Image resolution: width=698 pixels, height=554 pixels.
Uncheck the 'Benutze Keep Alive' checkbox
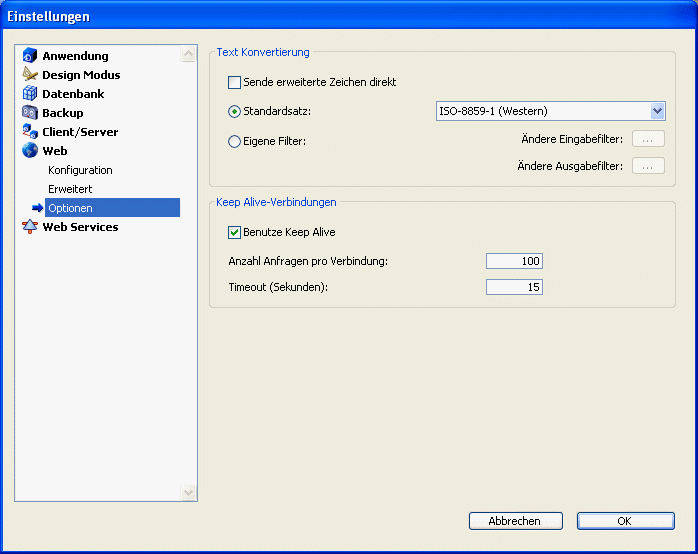click(235, 232)
